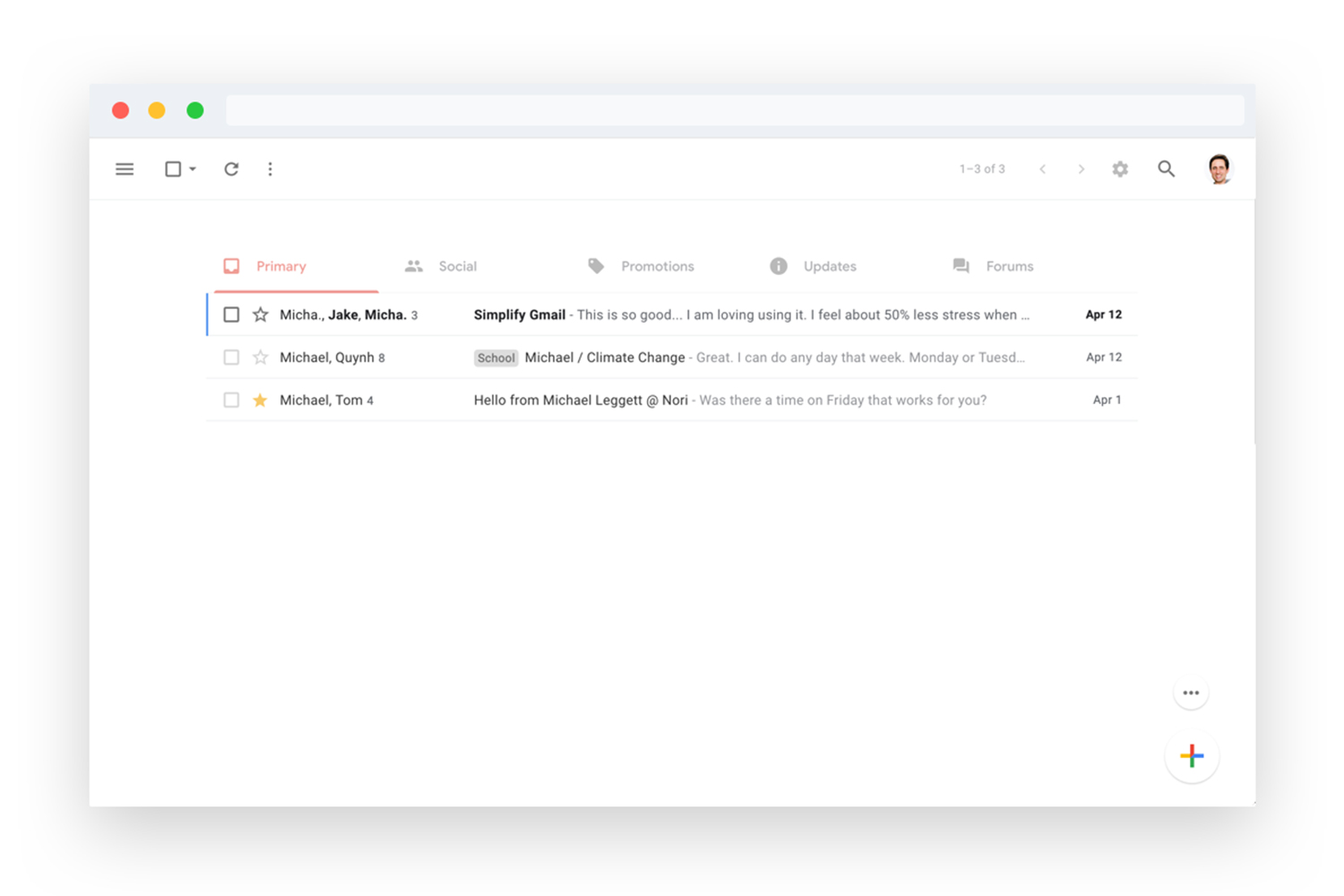1344x896 pixels.
Task: Check the checkbox on the Simplify Gmail email
Action: [231, 314]
